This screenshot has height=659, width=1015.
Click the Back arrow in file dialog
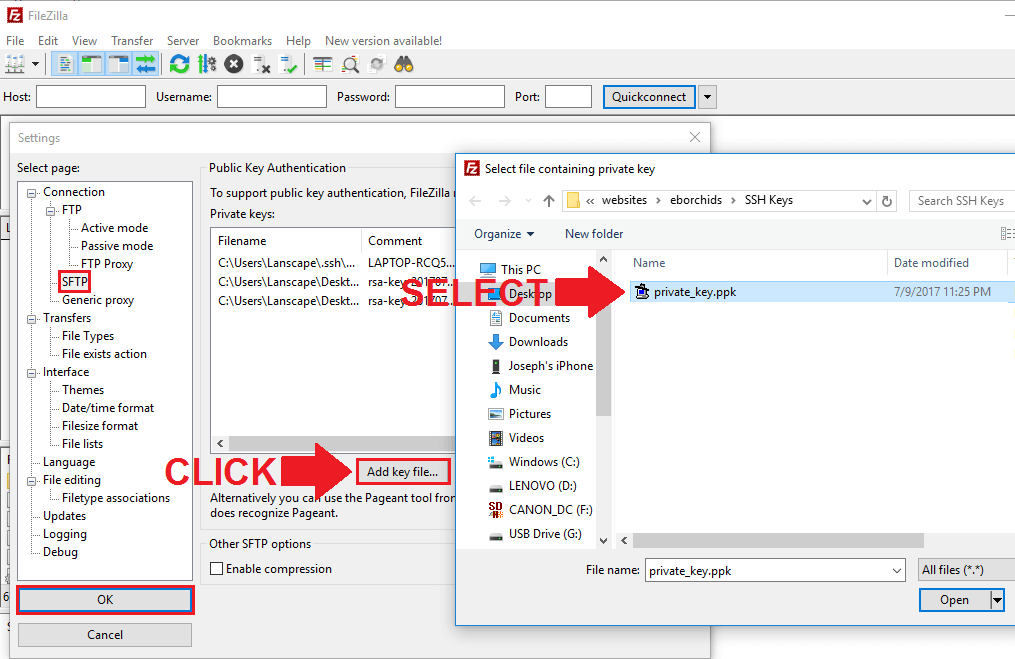point(475,201)
